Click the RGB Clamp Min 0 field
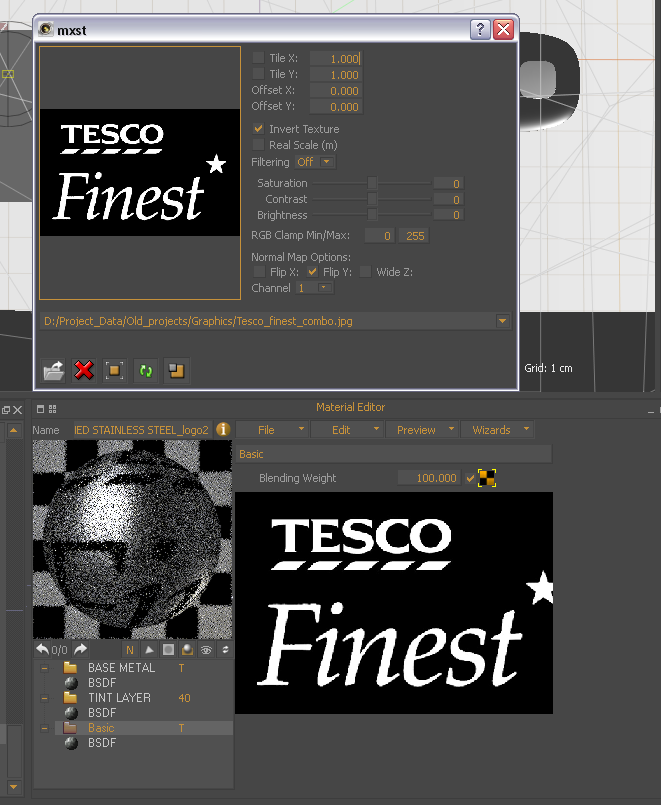661x805 pixels. coord(380,236)
